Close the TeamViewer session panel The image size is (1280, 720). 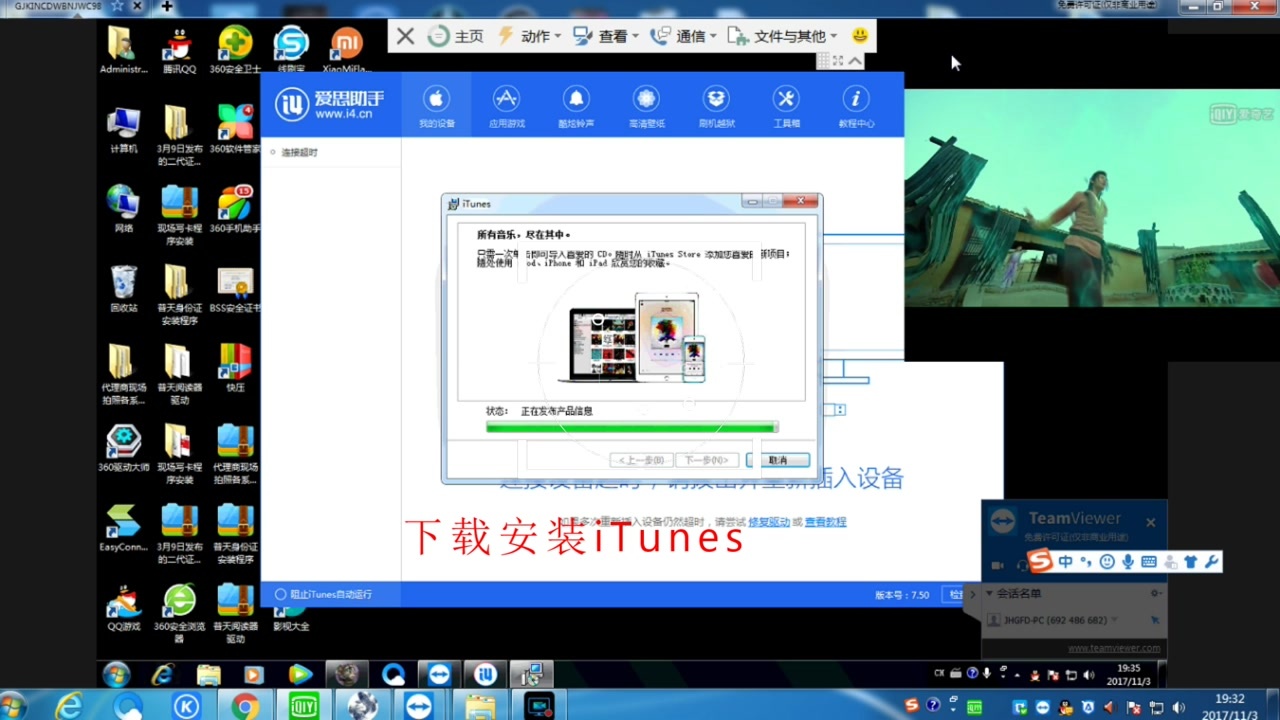point(1150,522)
